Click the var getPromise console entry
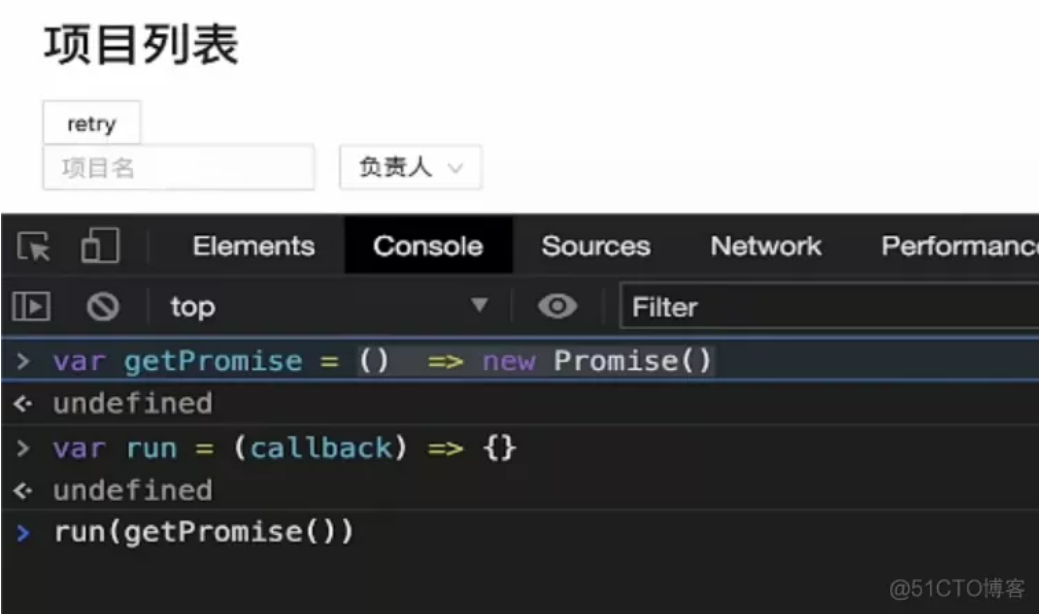Screen dimensions: 1039x614 (x=384, y=360)
